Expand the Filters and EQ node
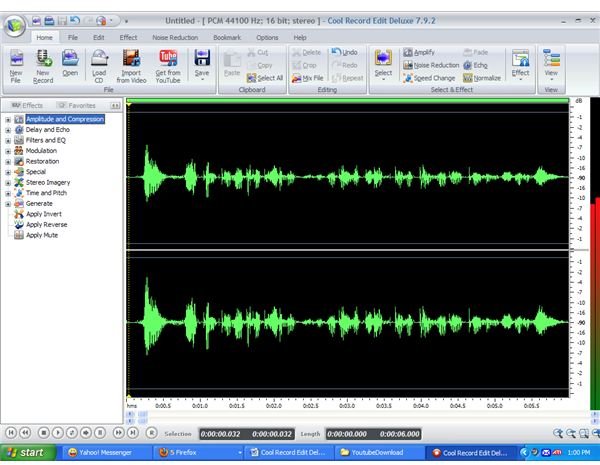 click(8, 141)
